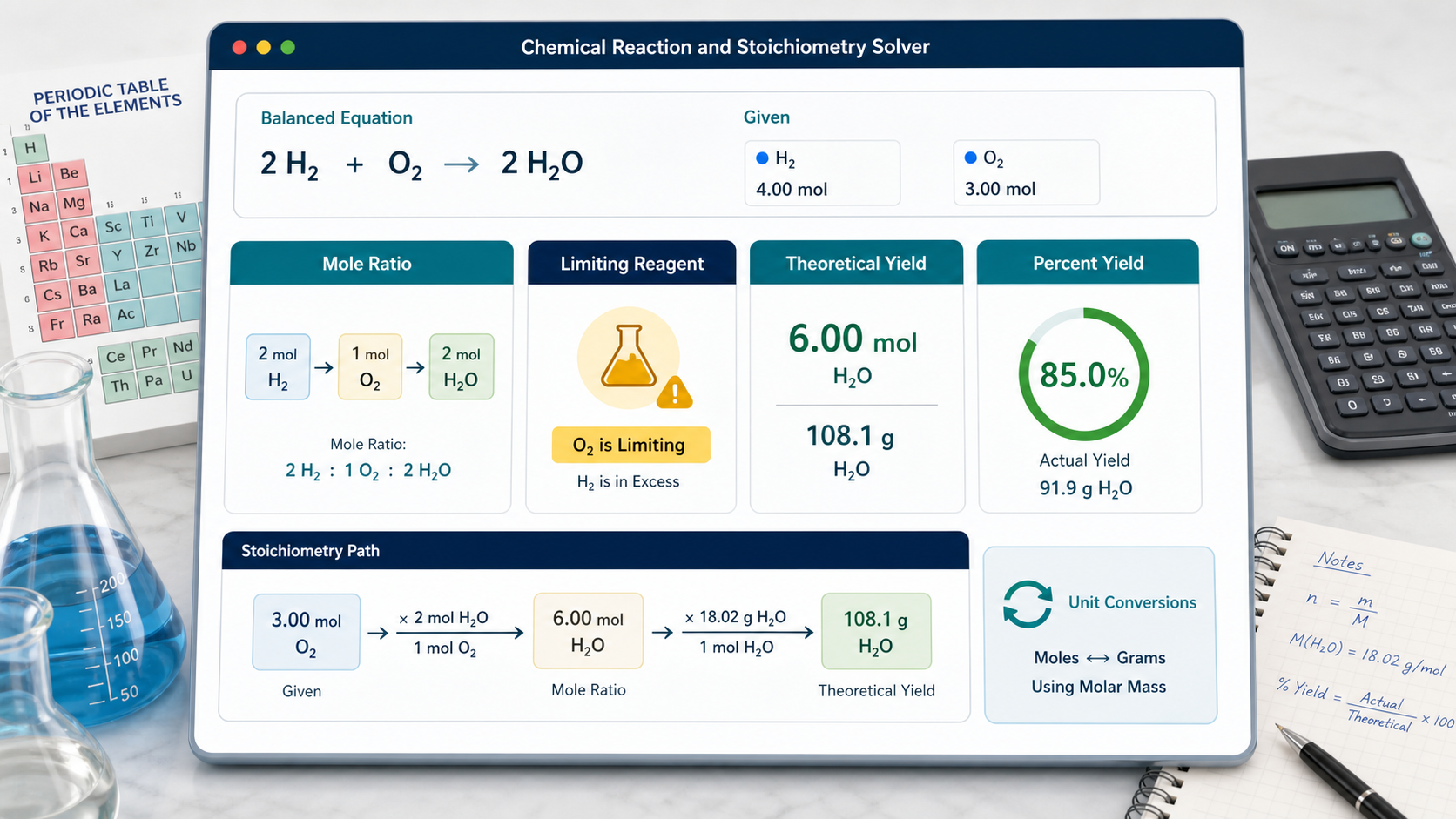The image size is (1456, 819).
Task: Click the 'Mole Ratio' caption under the 6.00 mol path box
Action: tap(589, 689)
